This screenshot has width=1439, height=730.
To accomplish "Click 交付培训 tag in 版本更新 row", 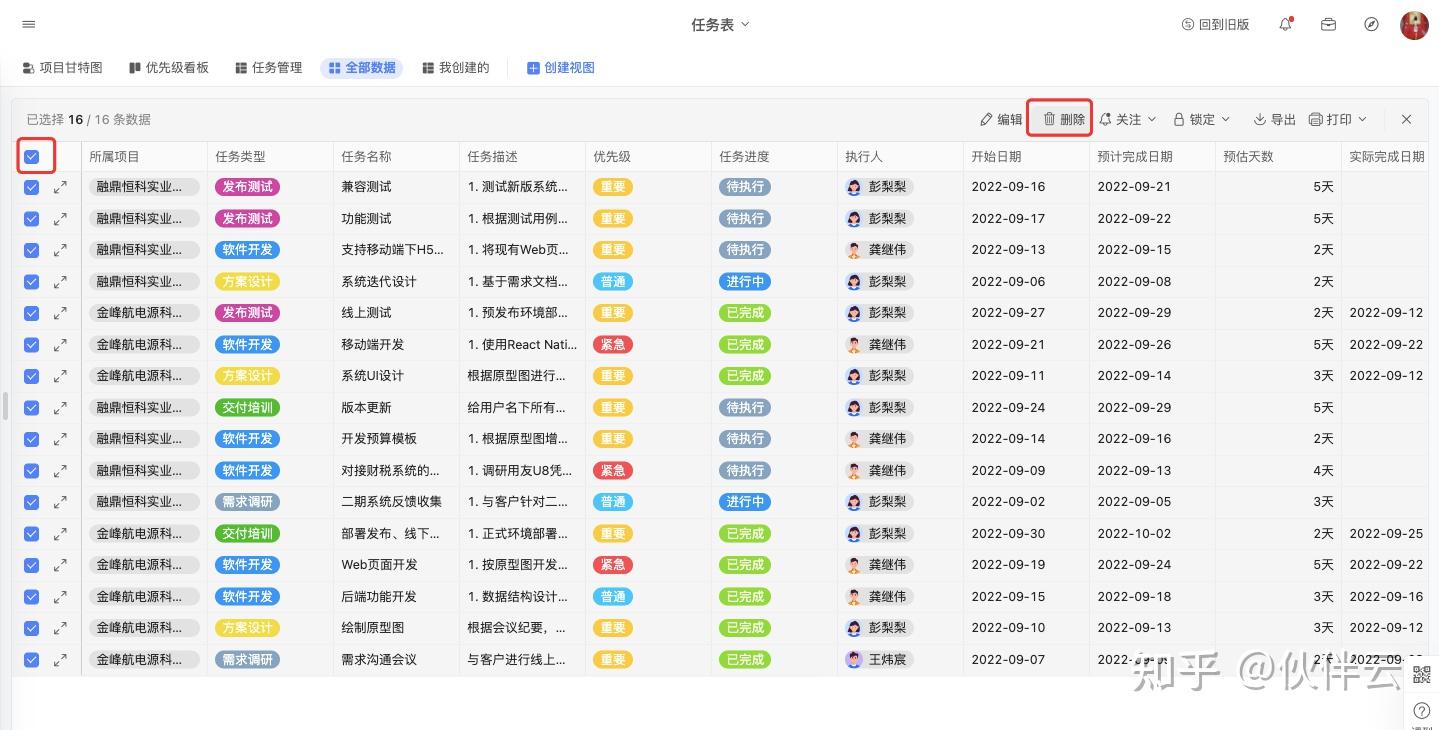I will [x=247, y=407].
